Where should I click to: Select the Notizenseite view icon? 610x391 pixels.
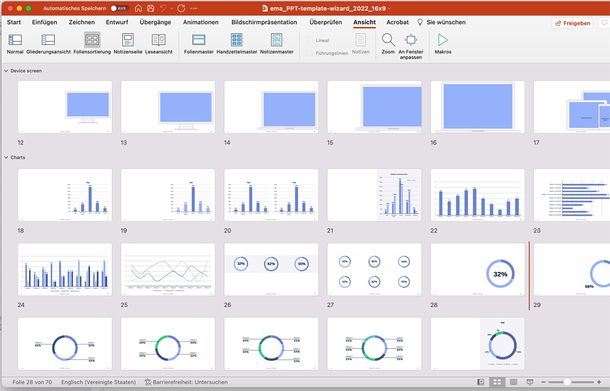point(128,40)
